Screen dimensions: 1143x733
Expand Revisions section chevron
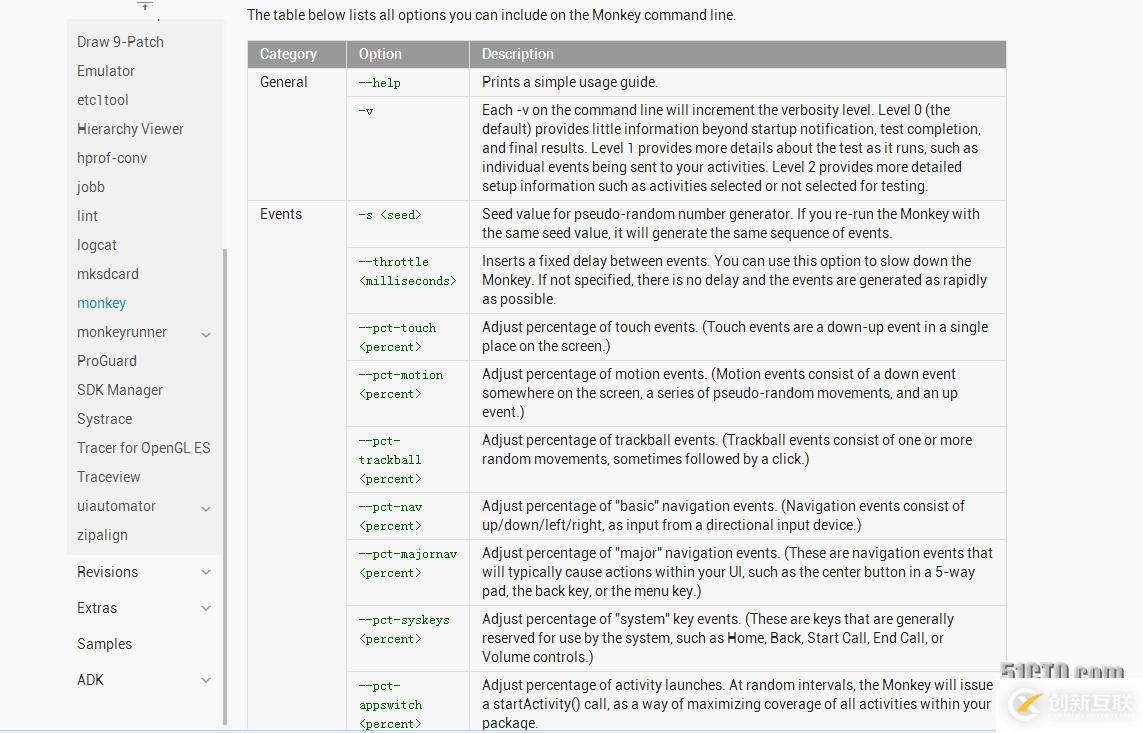[206, 572]
